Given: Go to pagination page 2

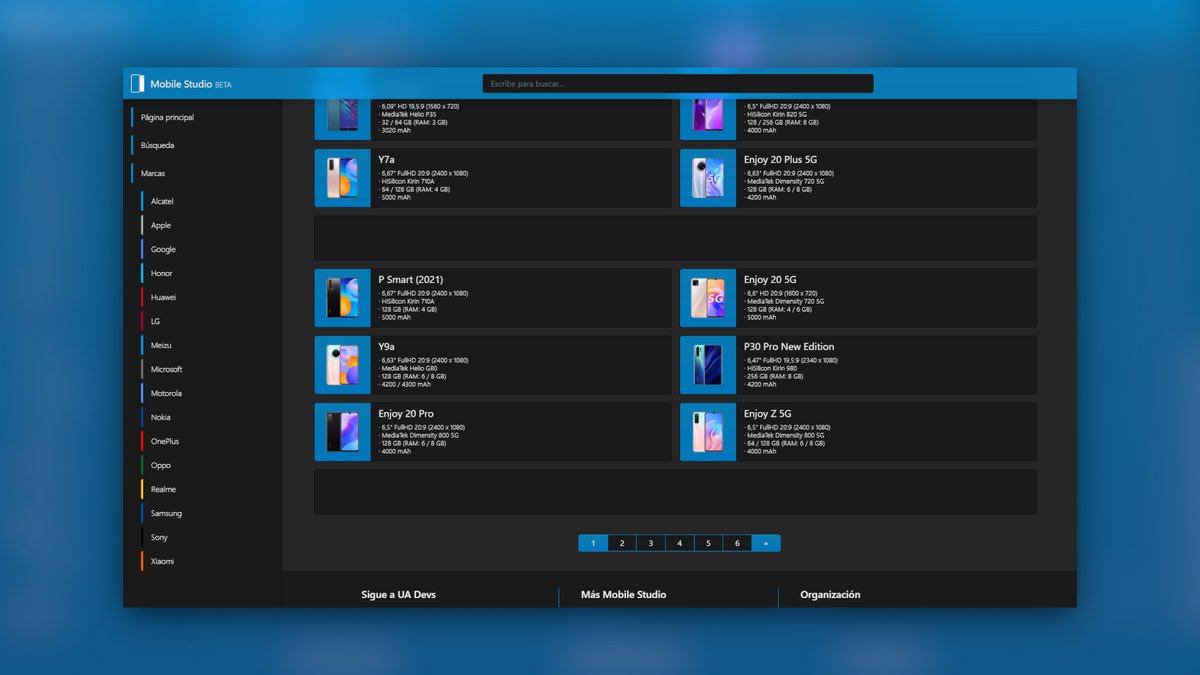Looking at the screenshot, I should coord(622,543).
